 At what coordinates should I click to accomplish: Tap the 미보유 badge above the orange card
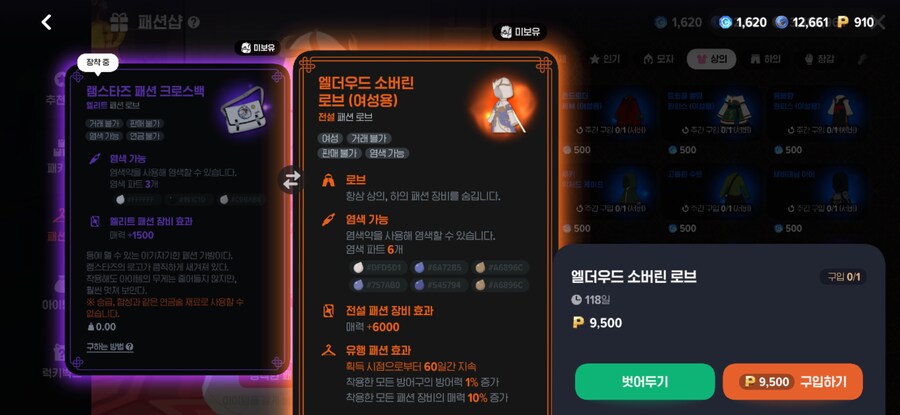point(519,32)
